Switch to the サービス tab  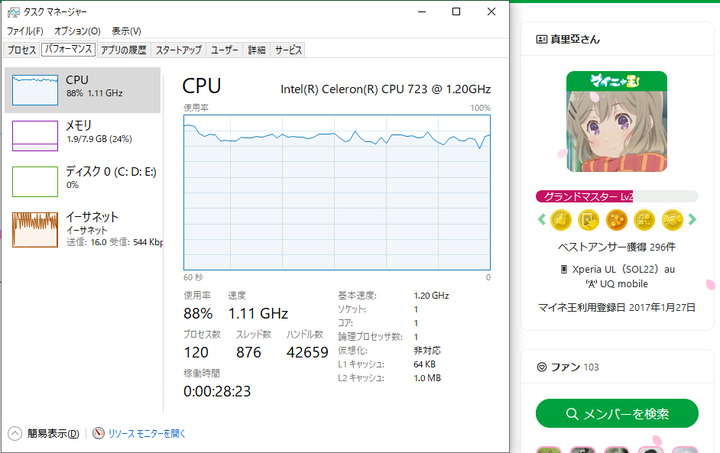pyautogui.click(x=288, y=50)
